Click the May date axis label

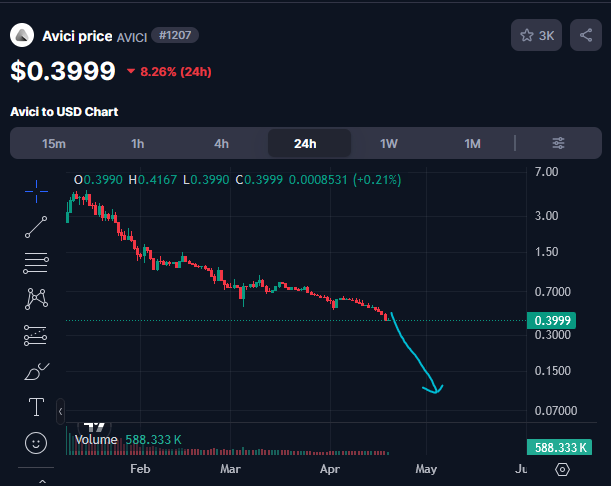pos(426,468)
